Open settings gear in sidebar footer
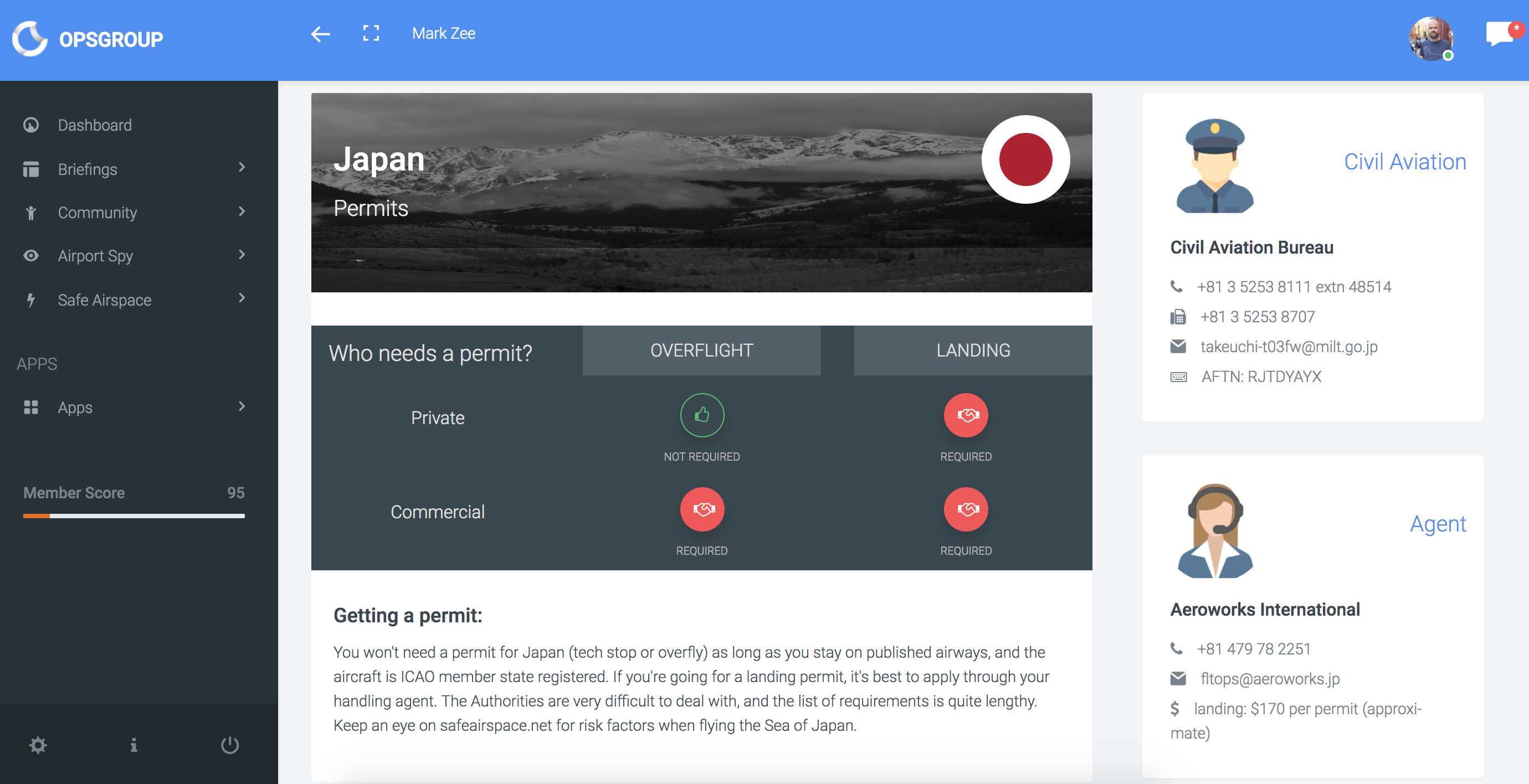The image size is (1529, 784). (38, 744)
